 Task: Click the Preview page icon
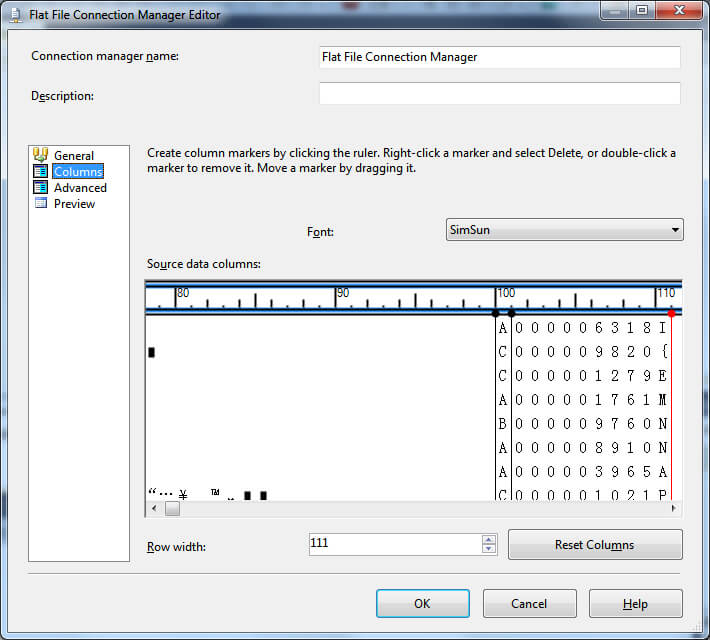pyautogui.click(x=41, y=203)
